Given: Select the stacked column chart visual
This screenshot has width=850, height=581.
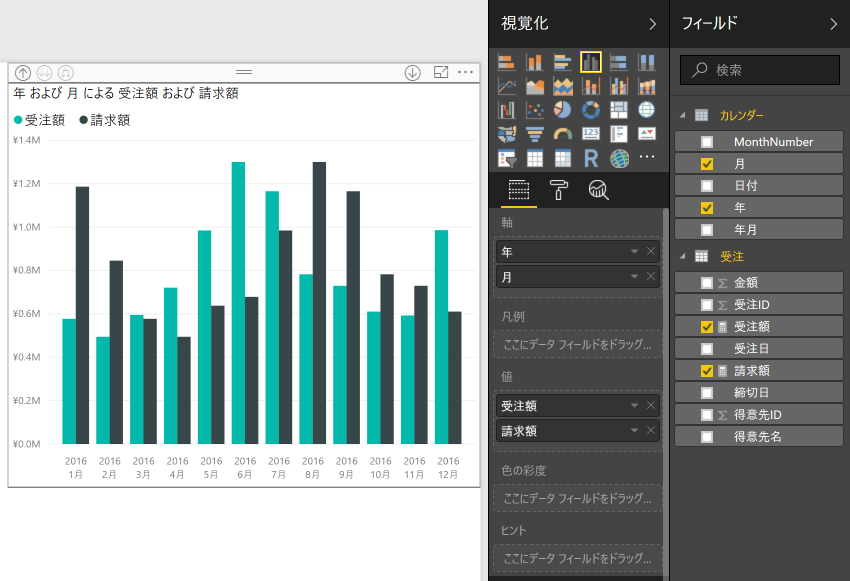Looking at the screenshot, I should [x=535, y=63].
